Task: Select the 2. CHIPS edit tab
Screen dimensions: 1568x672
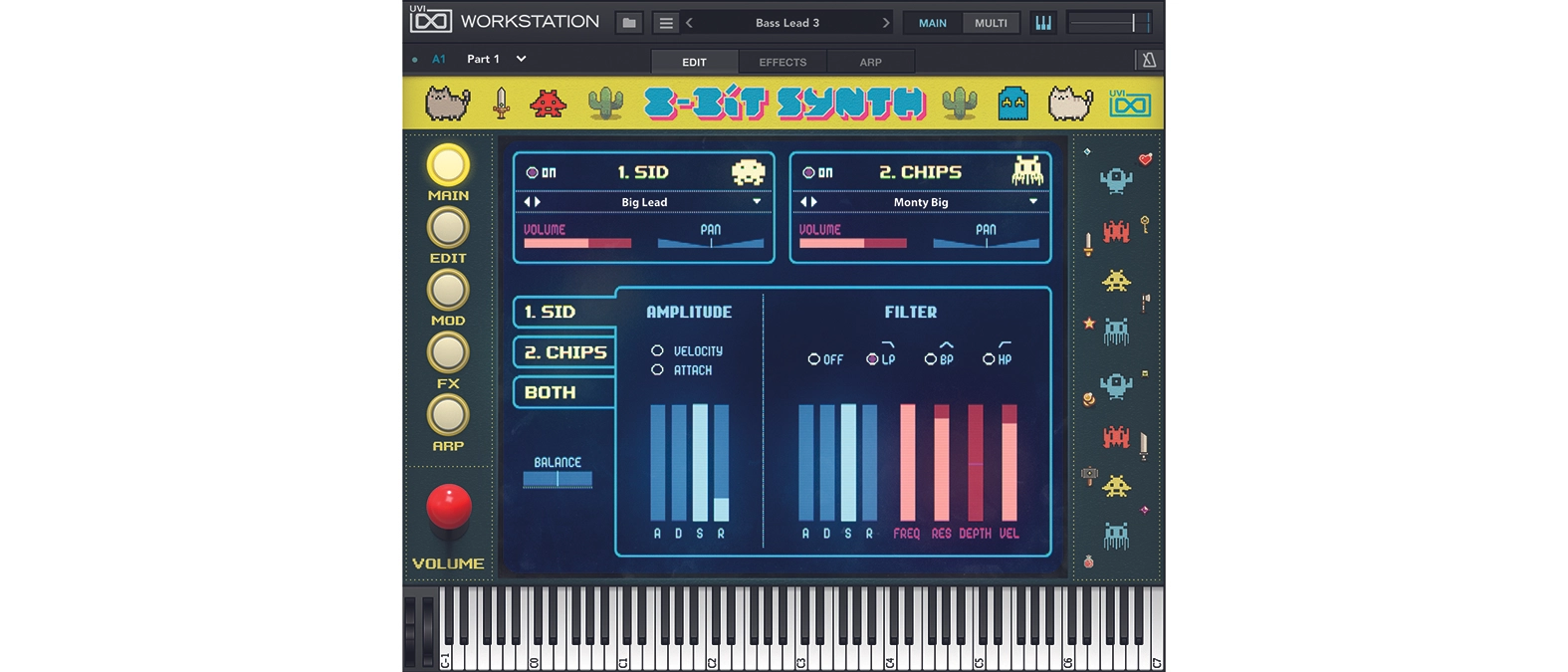Action: pos(563,352)
